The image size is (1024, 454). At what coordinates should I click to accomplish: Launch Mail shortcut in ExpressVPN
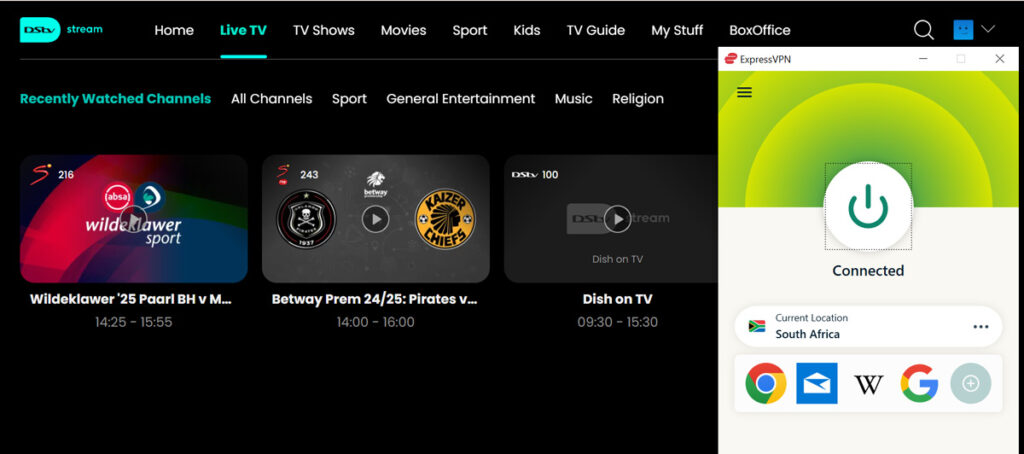pos(817,383)
